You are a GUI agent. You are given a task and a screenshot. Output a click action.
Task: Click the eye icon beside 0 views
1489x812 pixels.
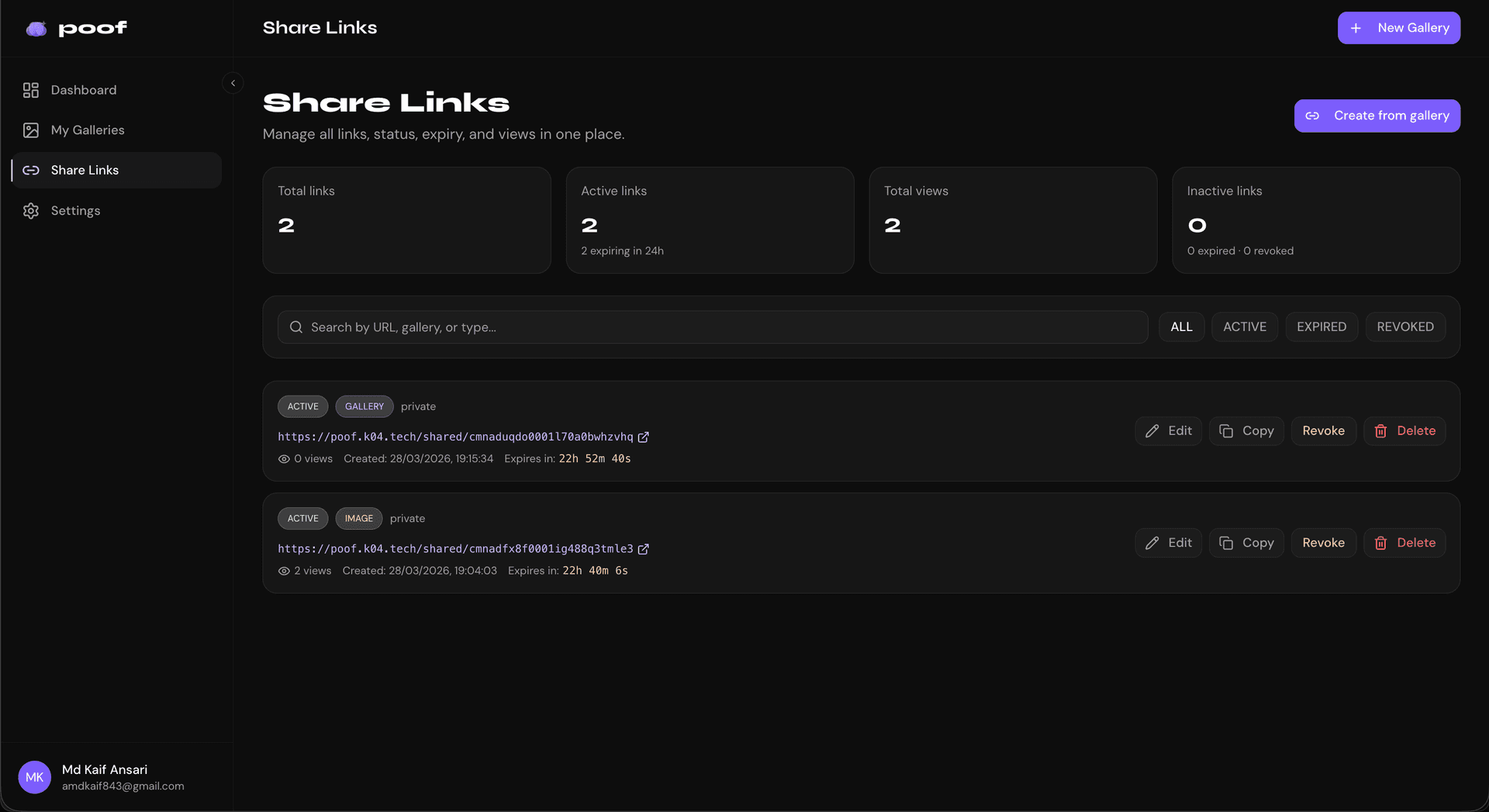[x=284, y=459]
